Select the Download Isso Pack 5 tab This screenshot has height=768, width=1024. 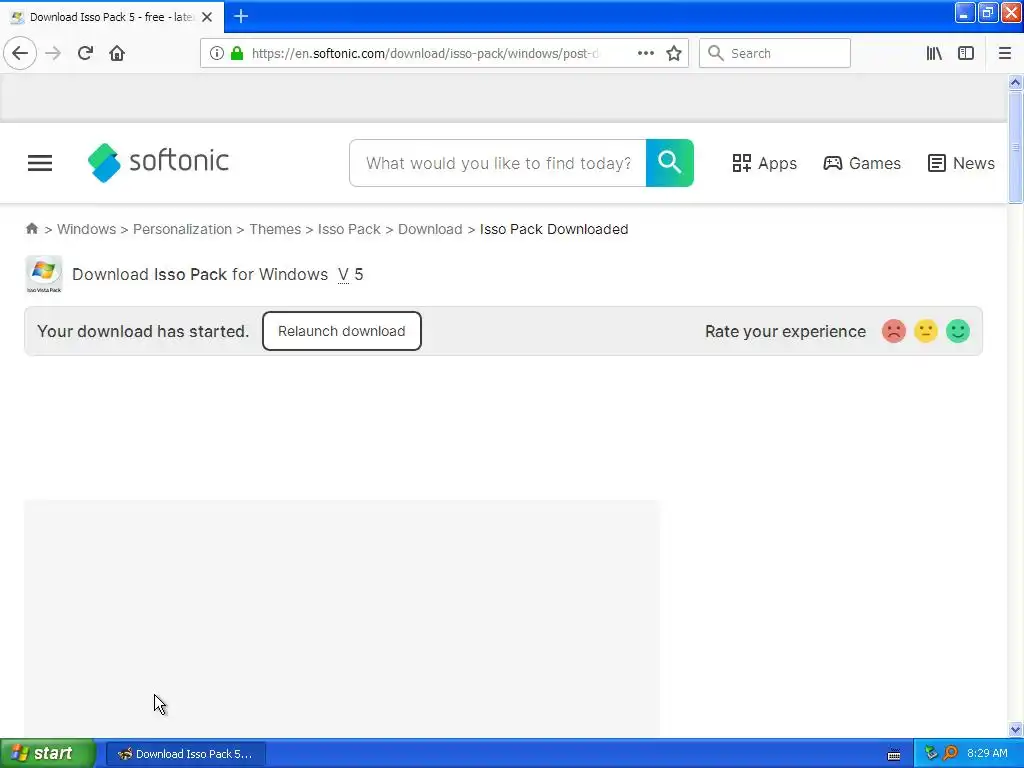pyautogui.click(x=111, y=17)
